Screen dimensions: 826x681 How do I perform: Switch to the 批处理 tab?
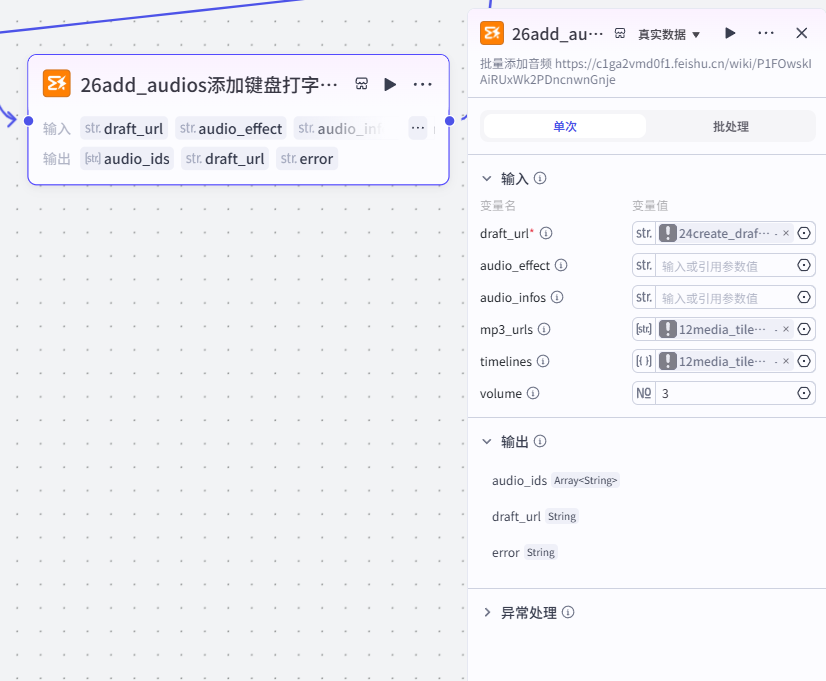point(730,126)
